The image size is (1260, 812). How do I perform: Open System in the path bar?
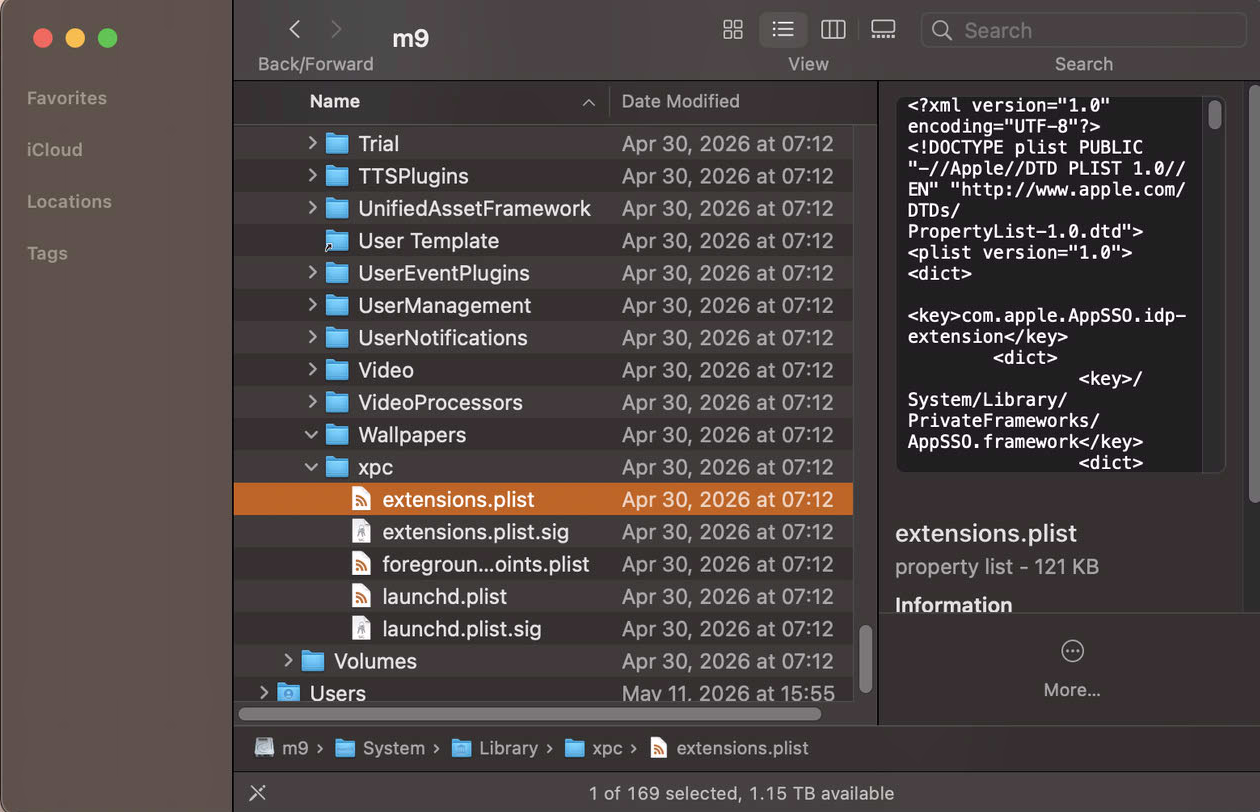[x=380, y=748]
